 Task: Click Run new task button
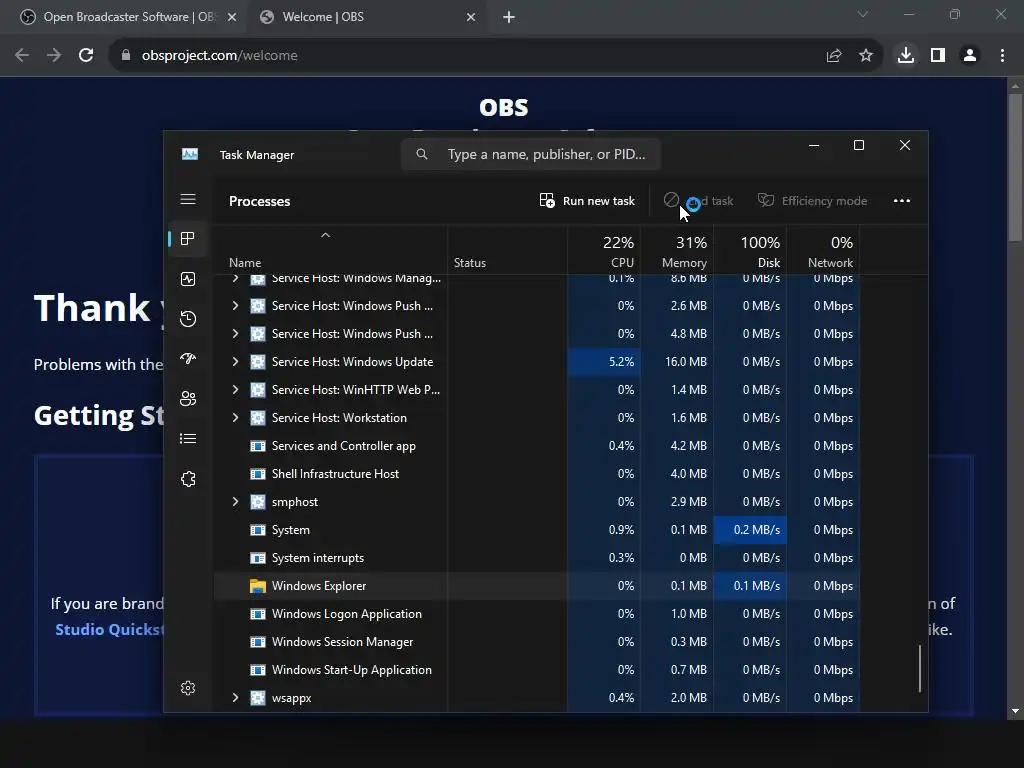coord(587,201)
